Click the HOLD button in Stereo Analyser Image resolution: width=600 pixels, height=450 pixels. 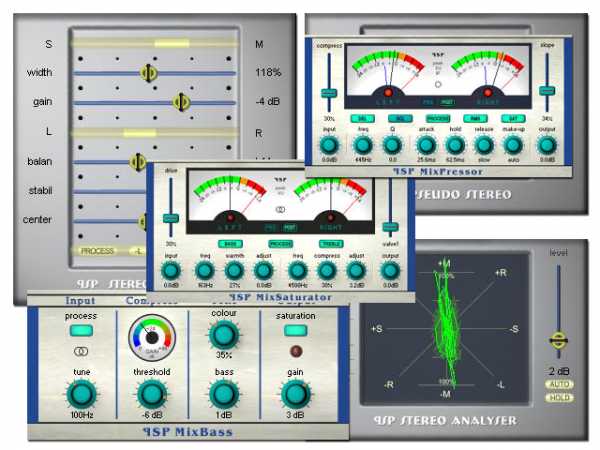[559, 398]
